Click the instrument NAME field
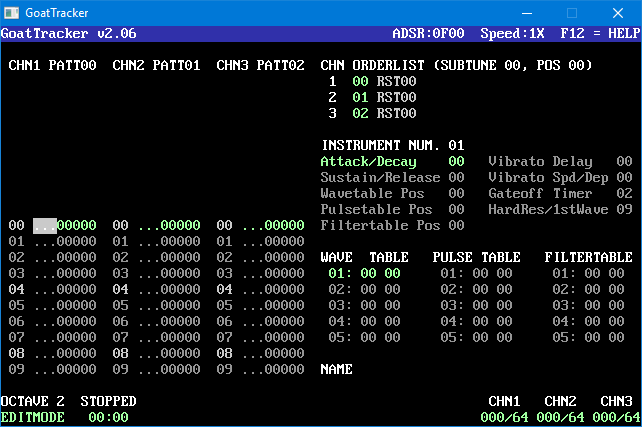The height and width of the screenshot is (427, 642). pyautogui.click(x=337, y=369)
